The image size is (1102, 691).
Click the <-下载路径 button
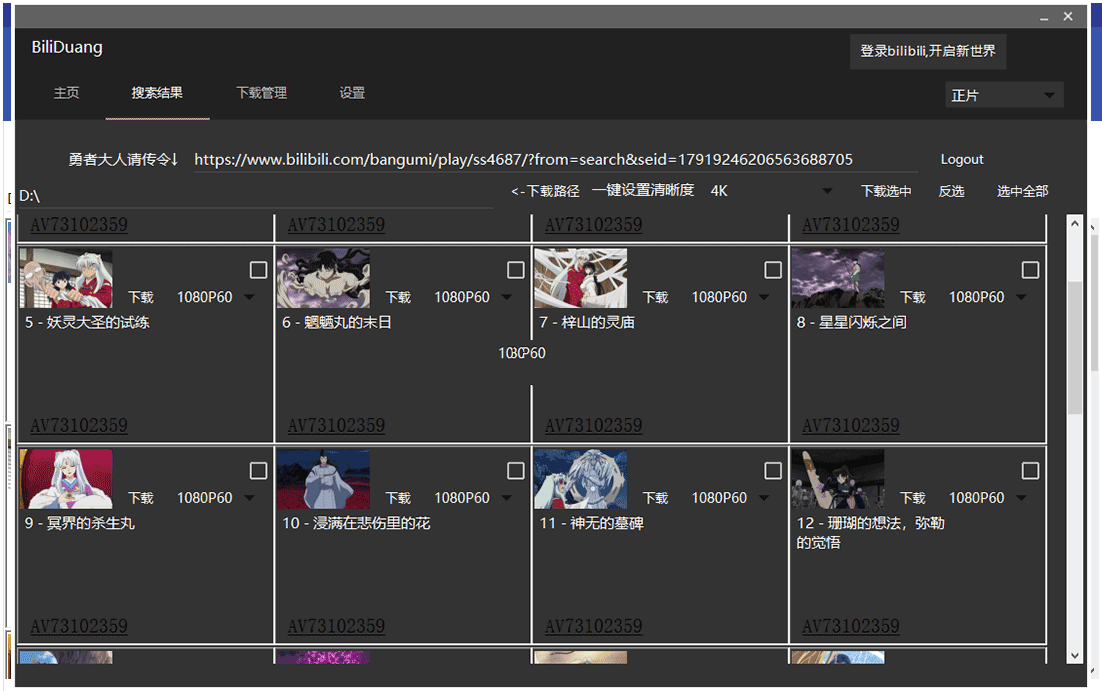click(x=545, y=191)
